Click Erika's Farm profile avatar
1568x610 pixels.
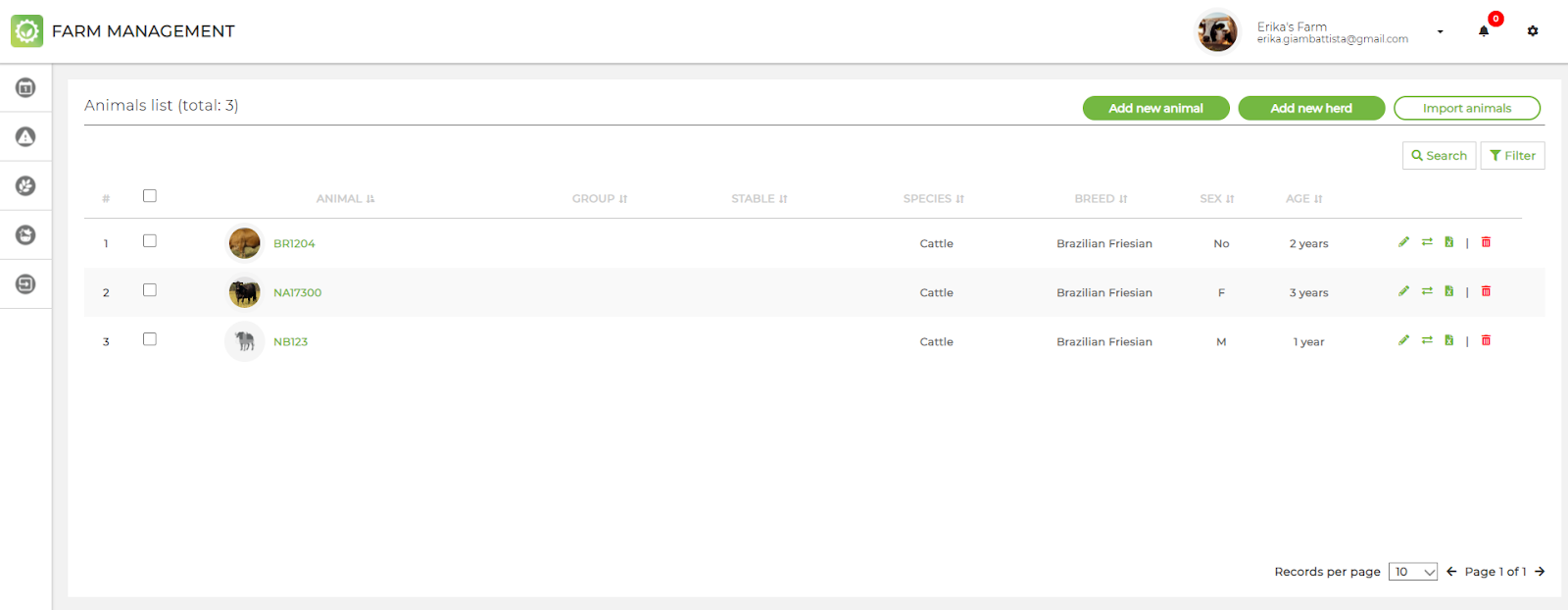click(1217, 32)
